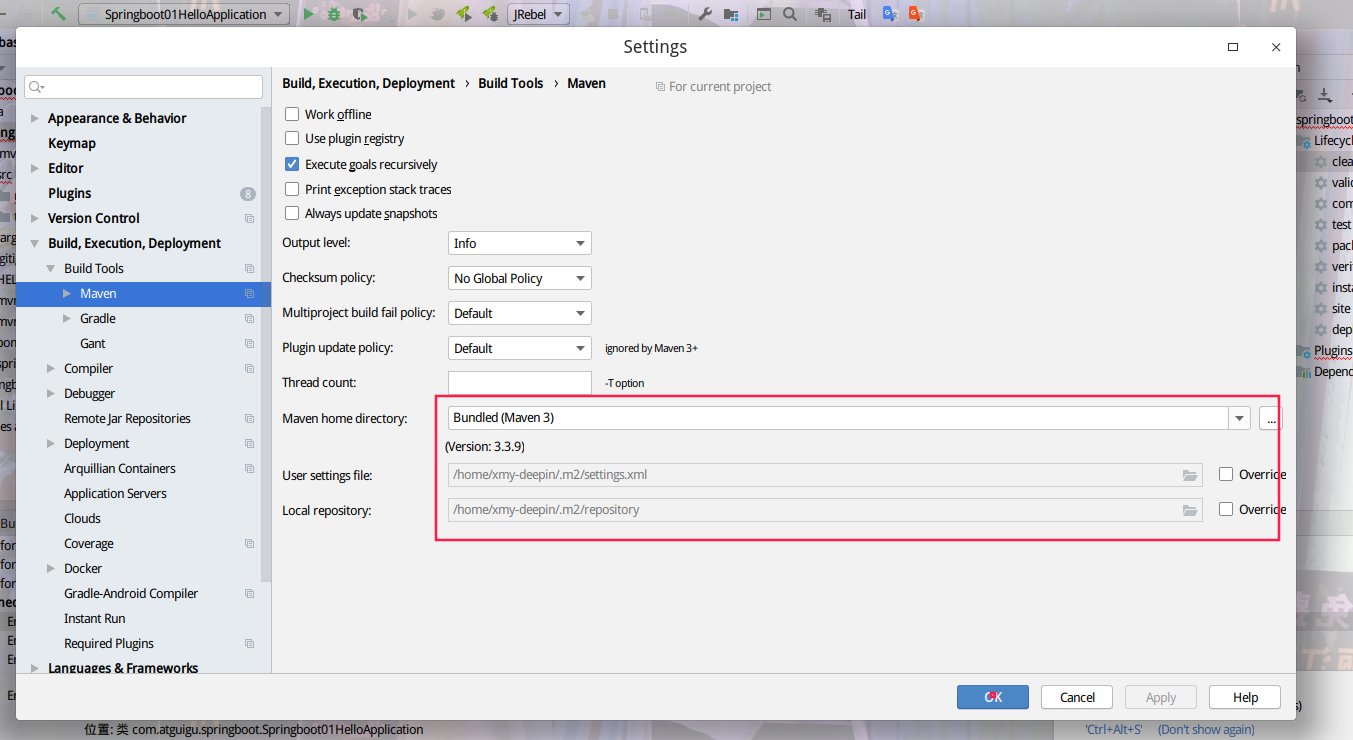This screenshot has height=740, width=1353.
Task: Open settings via the wrench icon
Action: pyautogui.click(x=705, y=14)
